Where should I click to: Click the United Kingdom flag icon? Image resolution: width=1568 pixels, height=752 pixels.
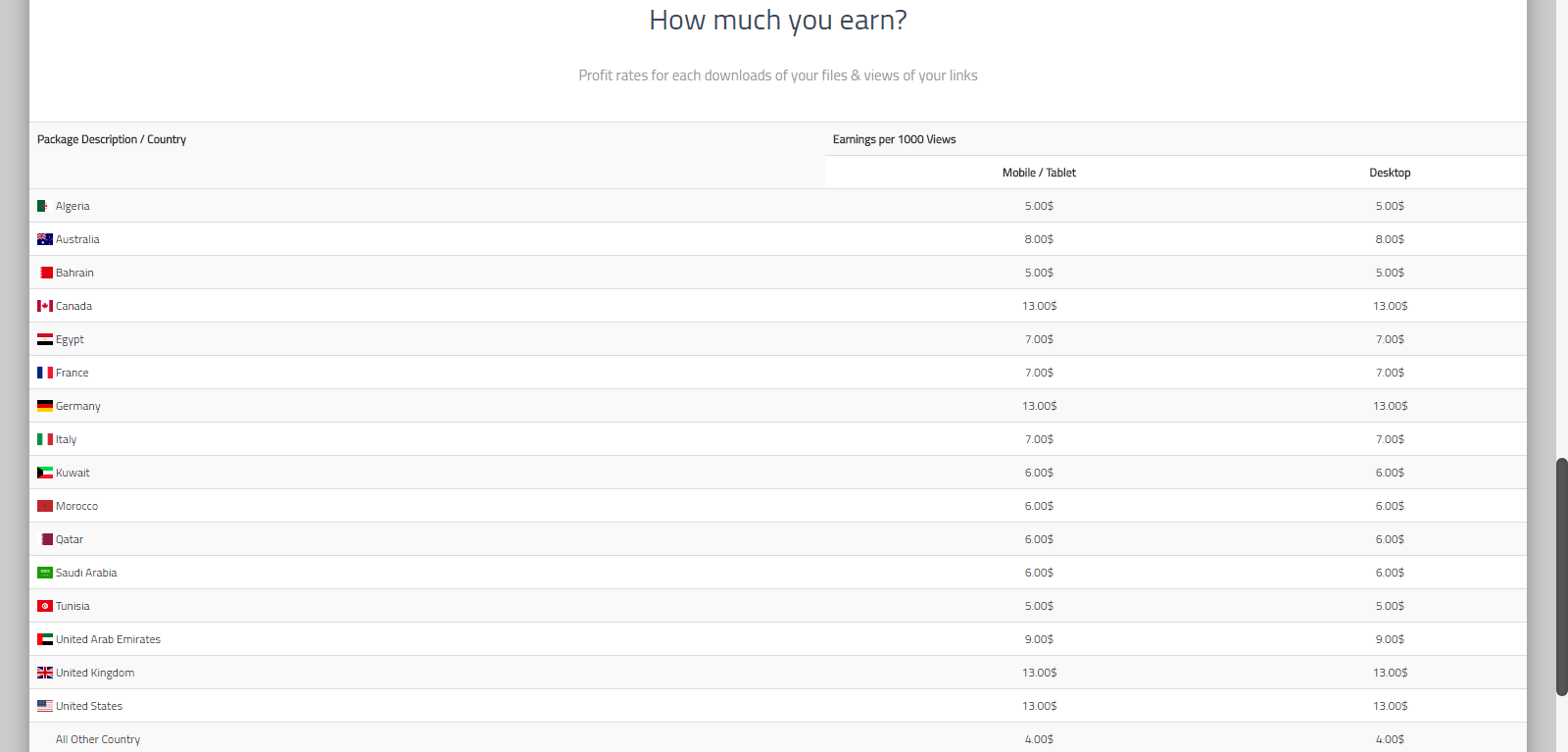point(45,673)
